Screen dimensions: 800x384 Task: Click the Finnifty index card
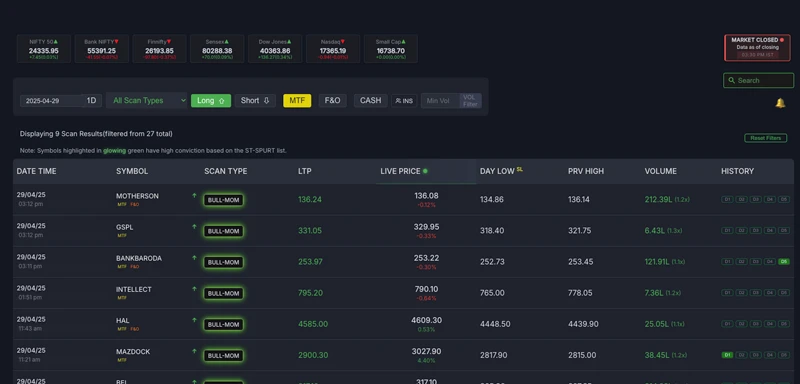click(x=159, y=48)
